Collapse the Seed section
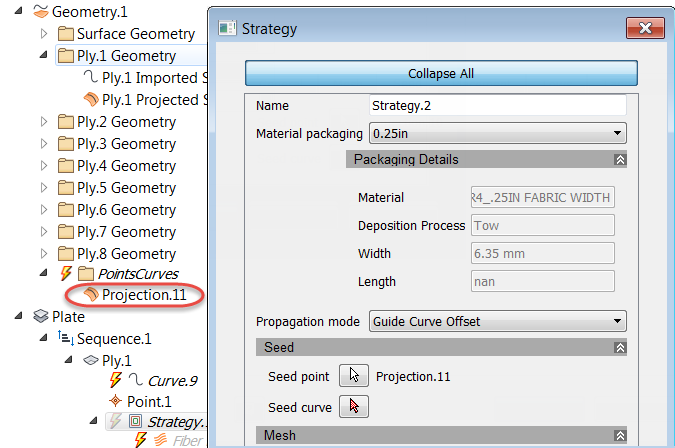This screenshot has height=448, width=675. point(620,348)
